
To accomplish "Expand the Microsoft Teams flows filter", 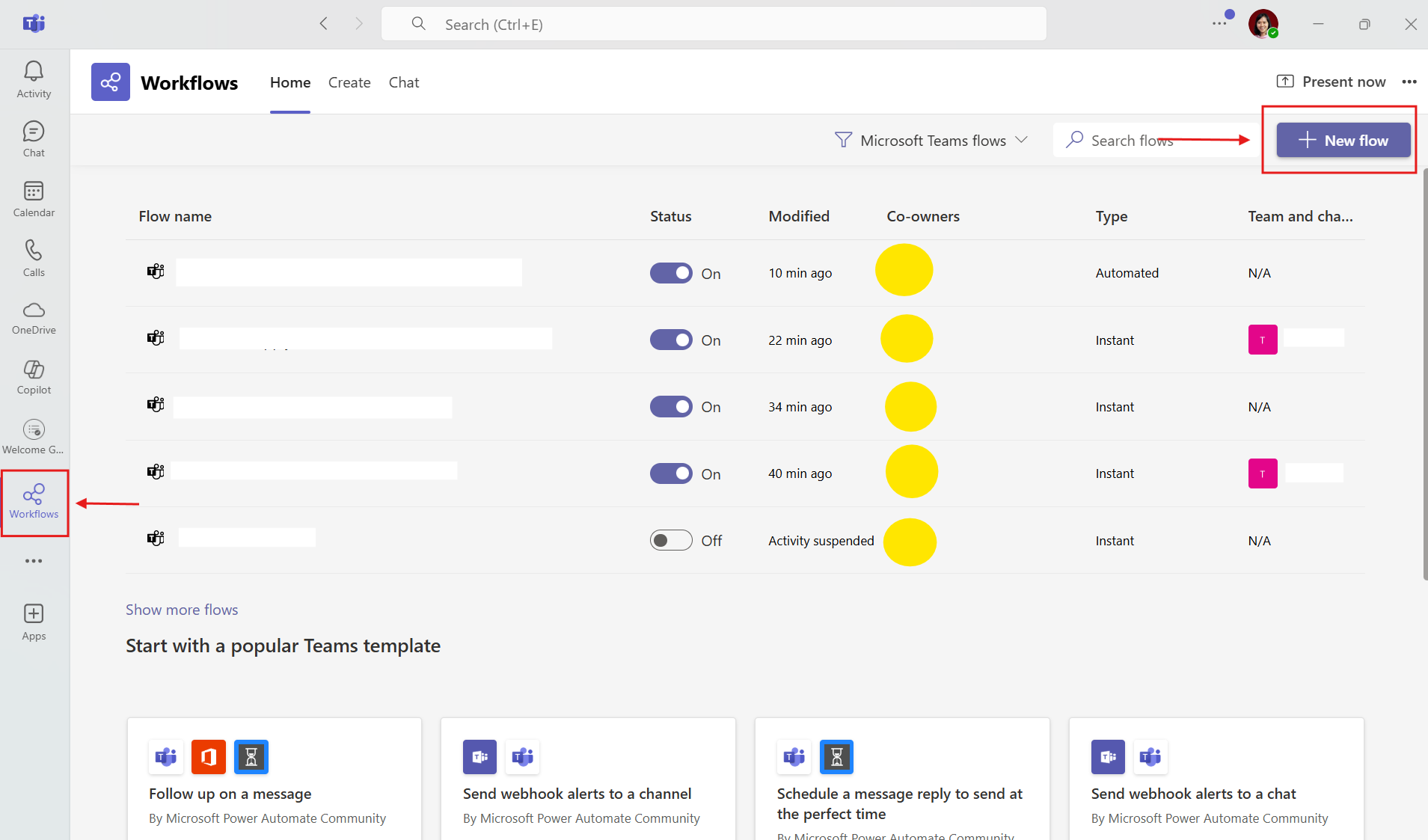I will coord(931,141).
